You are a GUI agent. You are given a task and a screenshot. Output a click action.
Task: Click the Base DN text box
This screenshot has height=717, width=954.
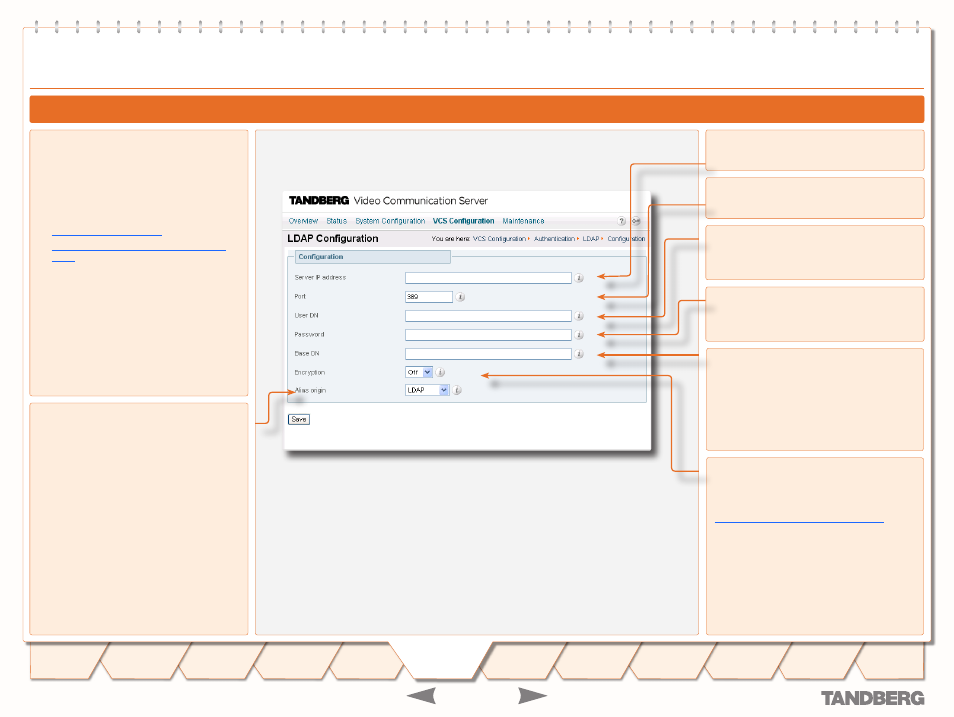click(x=489, y=354)
